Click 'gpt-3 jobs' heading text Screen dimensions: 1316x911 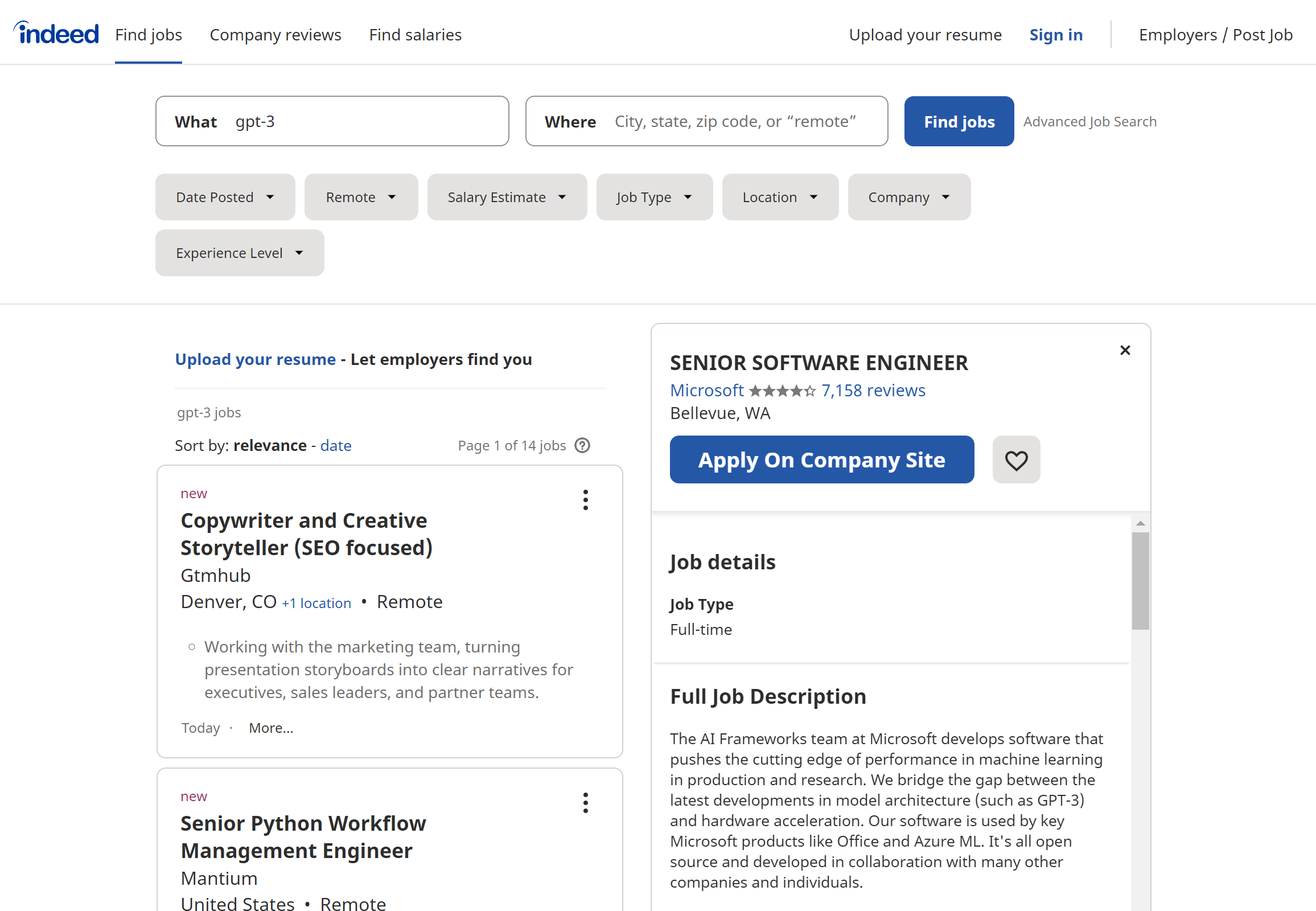click(x=209, y=413)
